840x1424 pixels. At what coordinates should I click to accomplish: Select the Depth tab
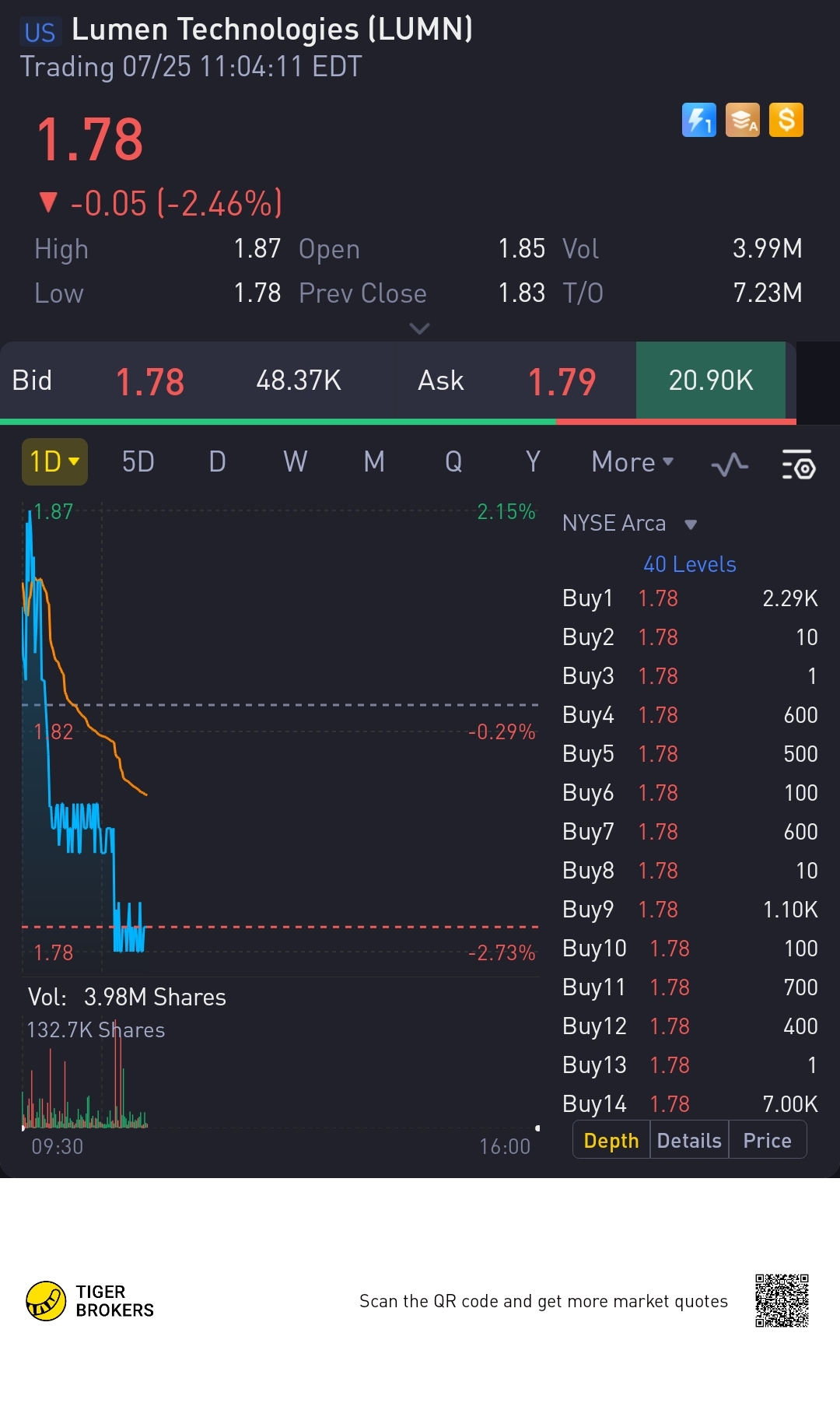611,1140
